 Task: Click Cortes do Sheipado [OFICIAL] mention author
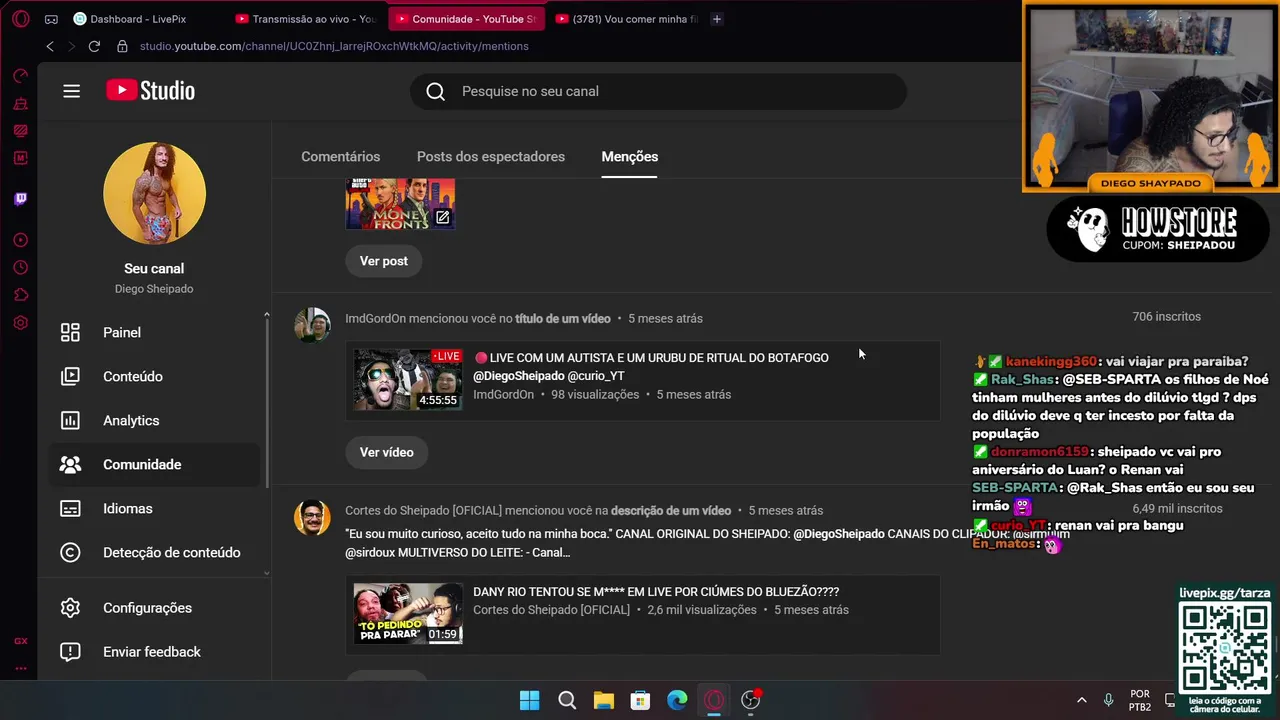[x=425, y=511]
